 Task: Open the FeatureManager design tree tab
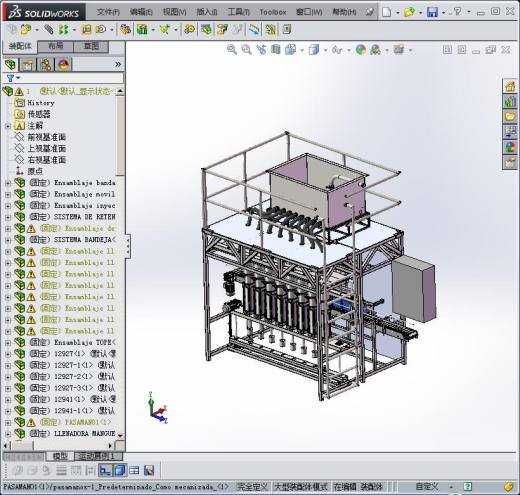(11, 64)
